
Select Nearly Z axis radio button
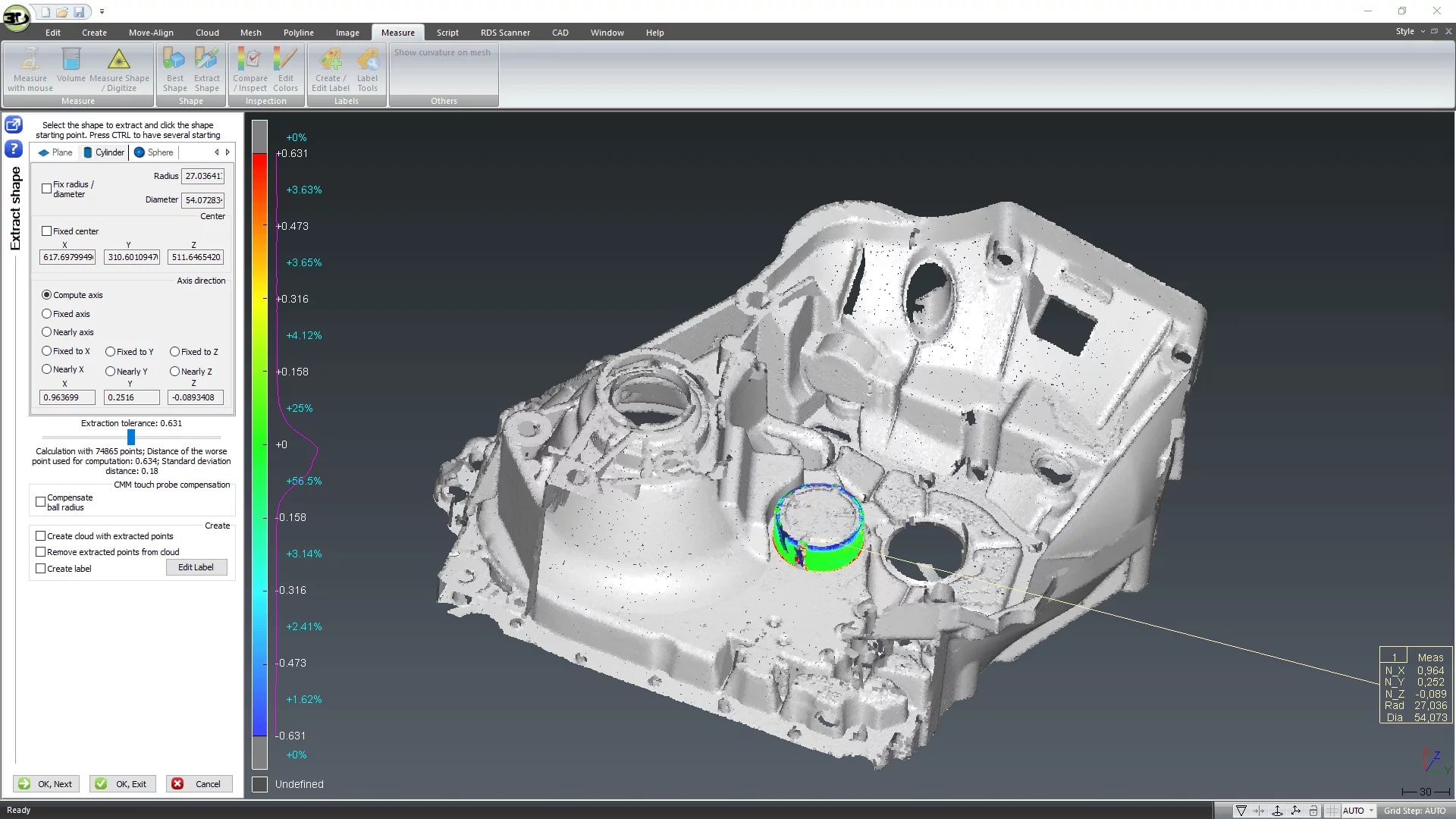(175, 371)
